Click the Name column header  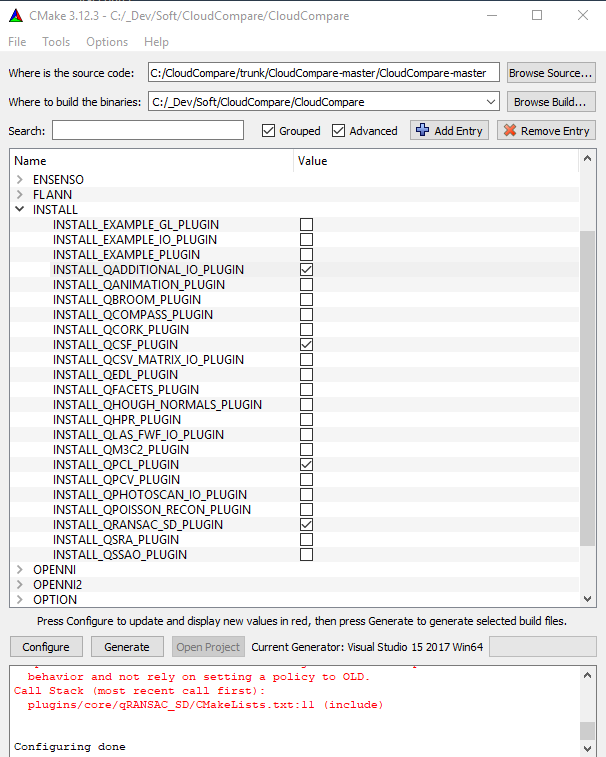click(151, 161)
